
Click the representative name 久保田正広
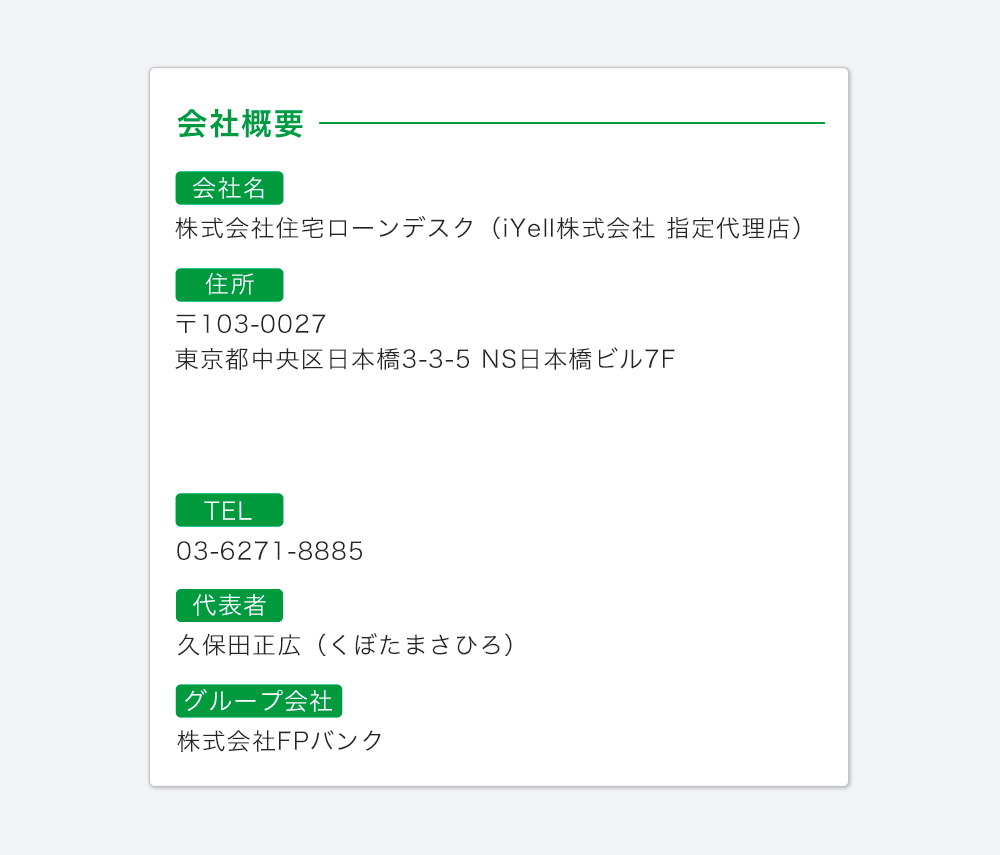(239, 645)
